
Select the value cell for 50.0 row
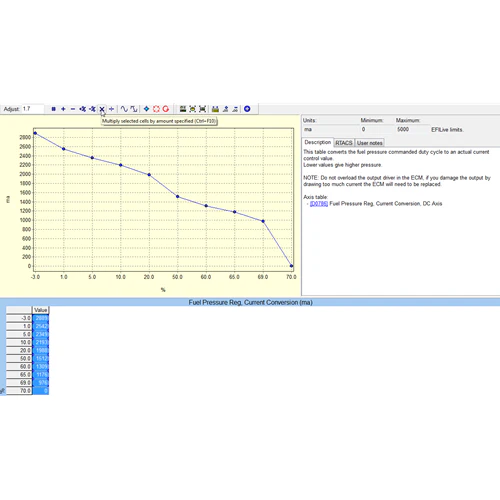click(x=41, y=359)
